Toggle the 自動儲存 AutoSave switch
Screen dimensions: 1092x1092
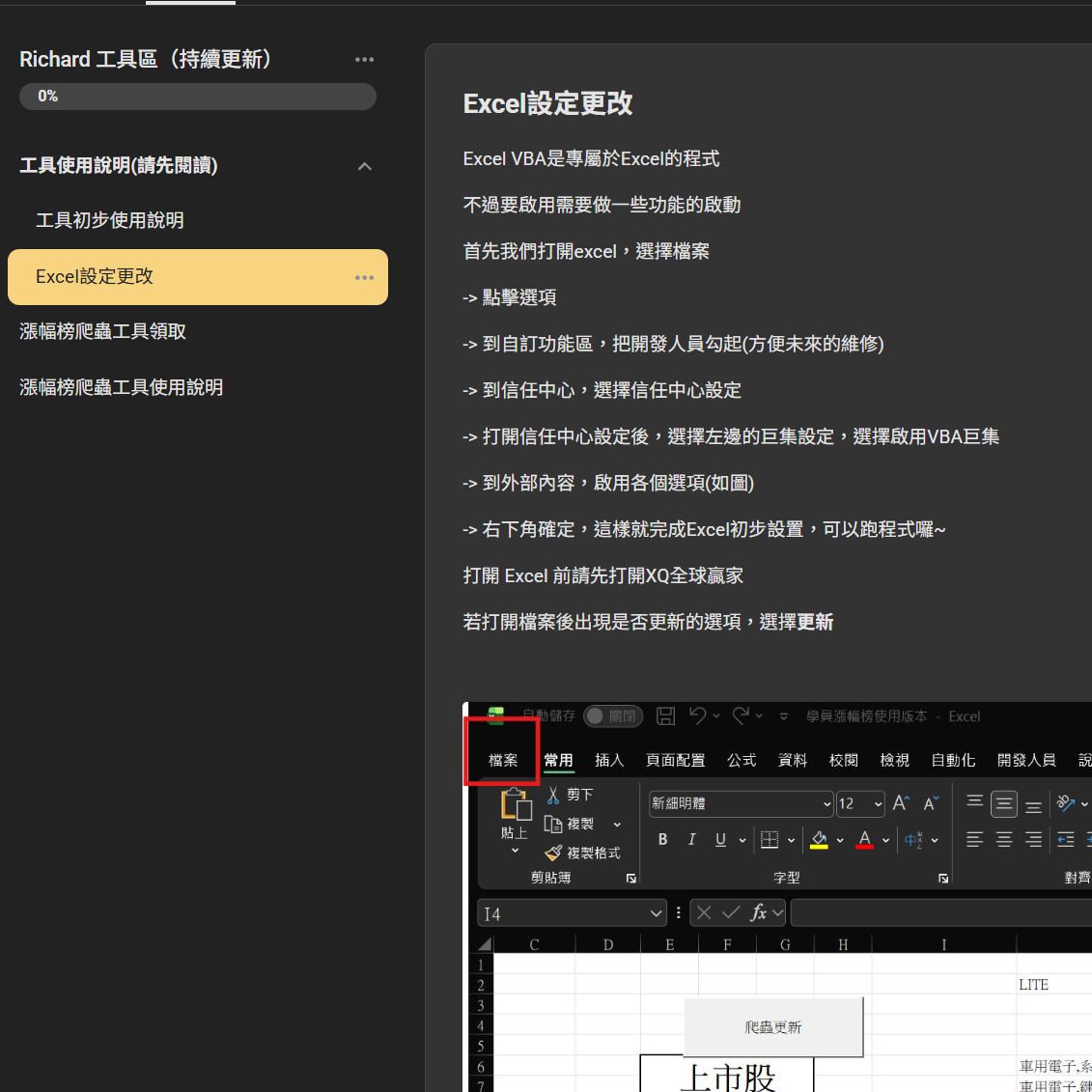[613, 715]
